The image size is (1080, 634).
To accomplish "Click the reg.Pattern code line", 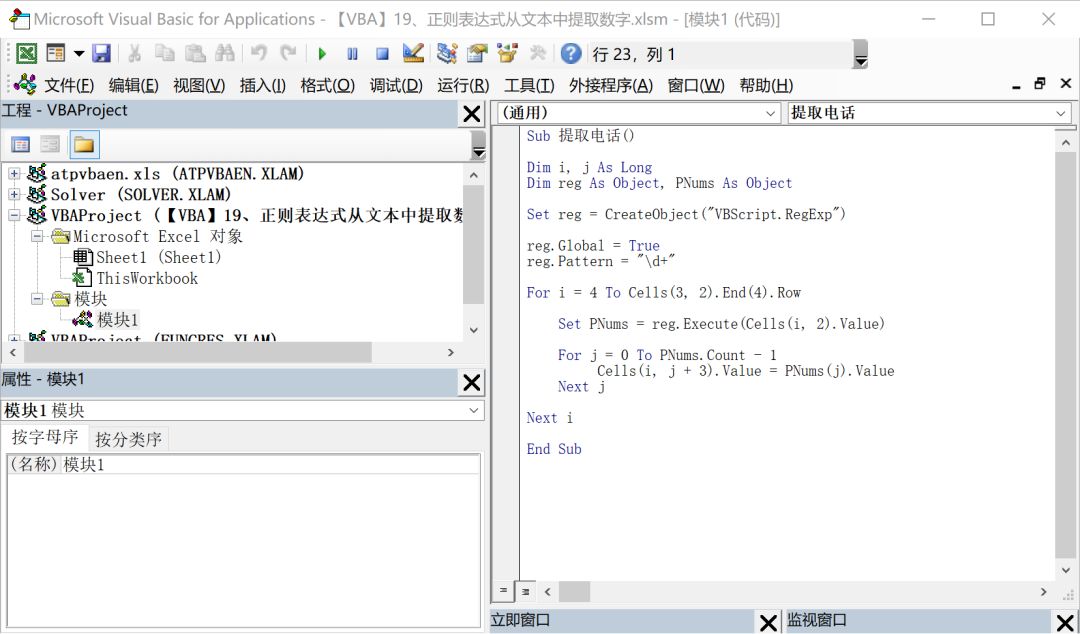I will (601, 261).
